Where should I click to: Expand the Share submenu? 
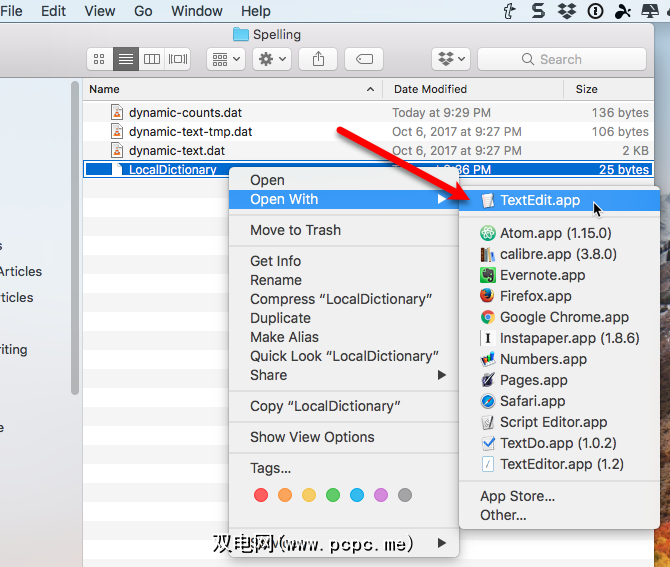[x=344, y=375]
